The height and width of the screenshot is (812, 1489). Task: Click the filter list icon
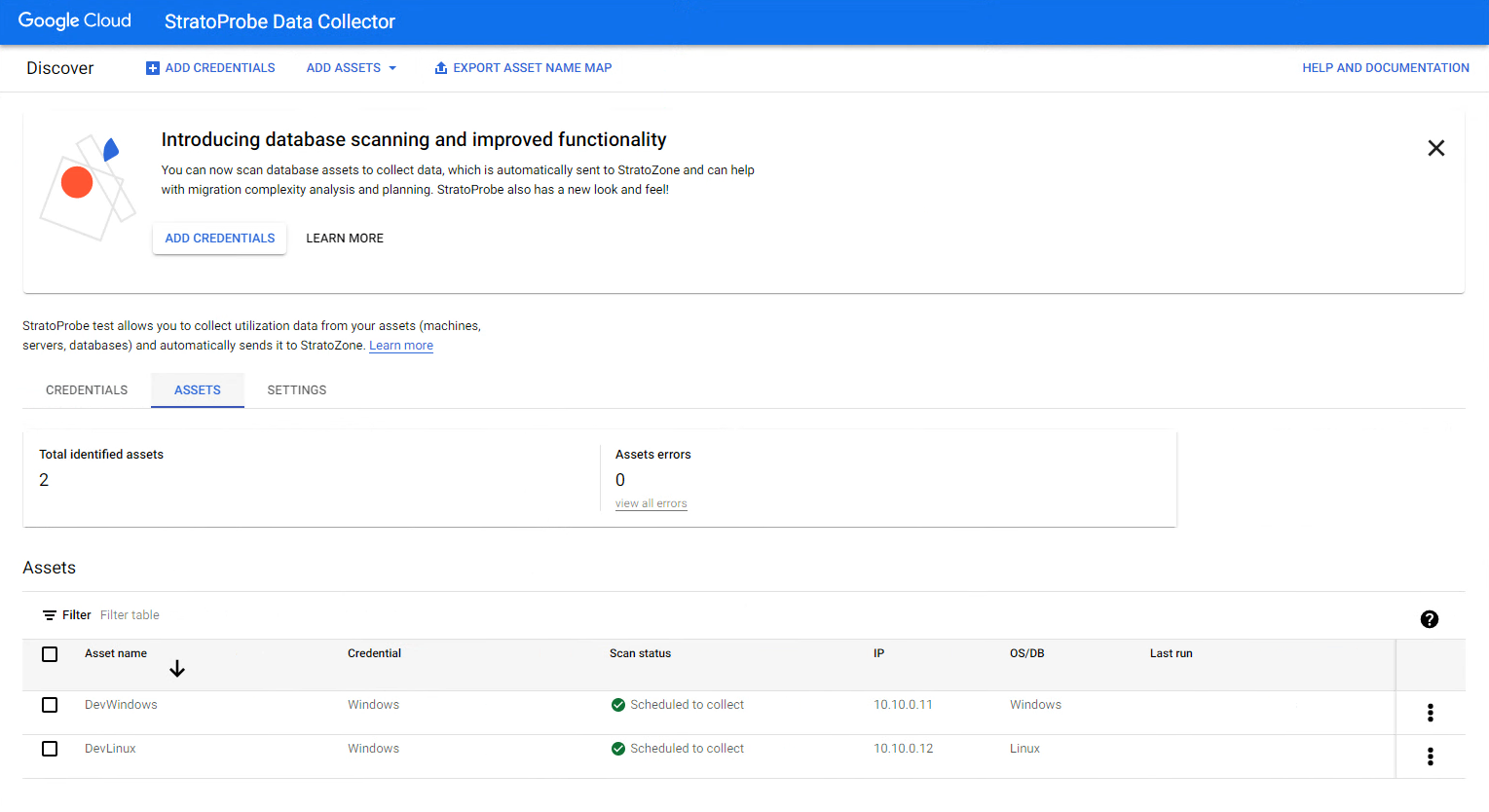tap(50, 615)
